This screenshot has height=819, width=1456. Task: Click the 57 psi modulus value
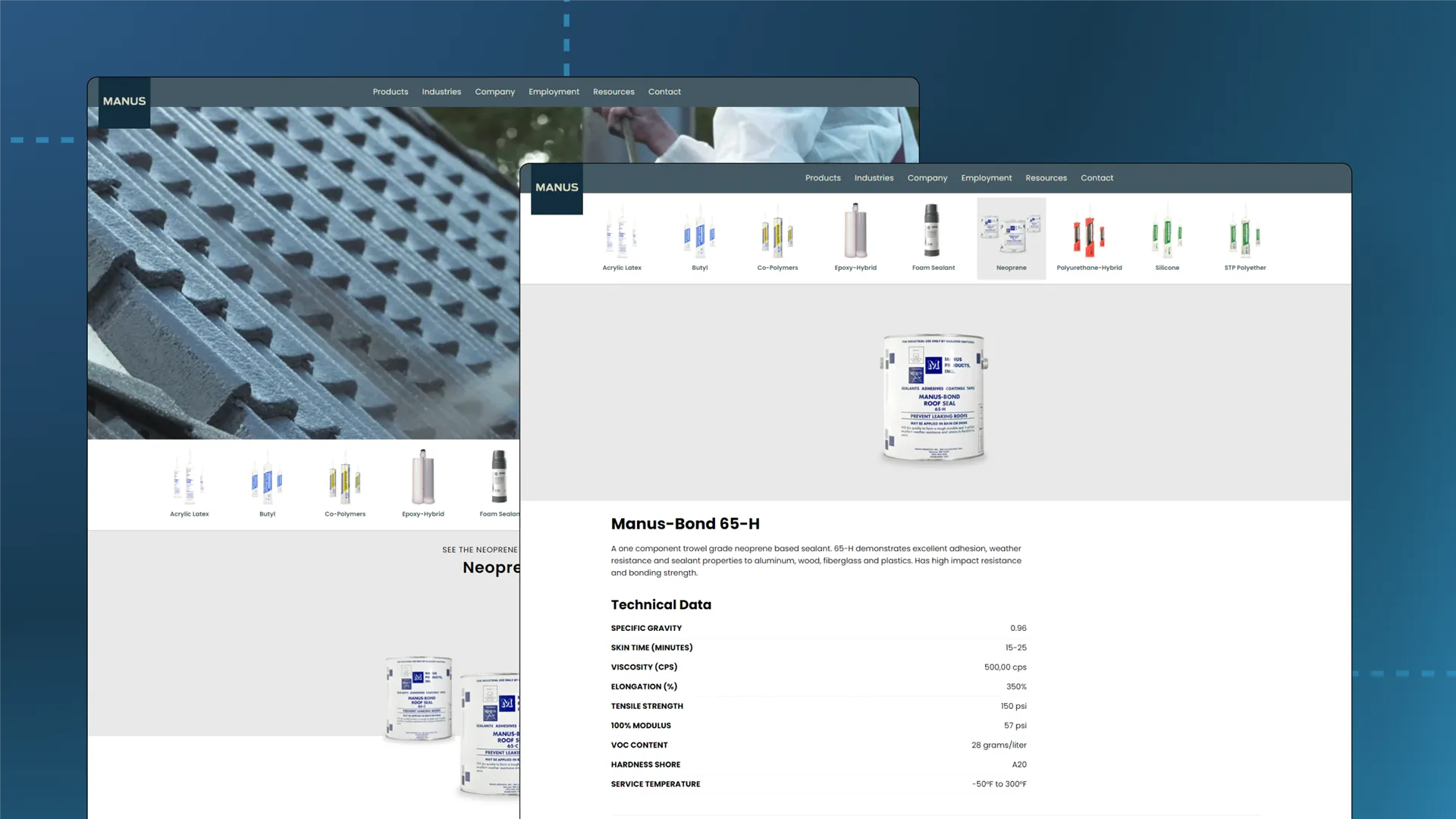[x=1015, y=726]
